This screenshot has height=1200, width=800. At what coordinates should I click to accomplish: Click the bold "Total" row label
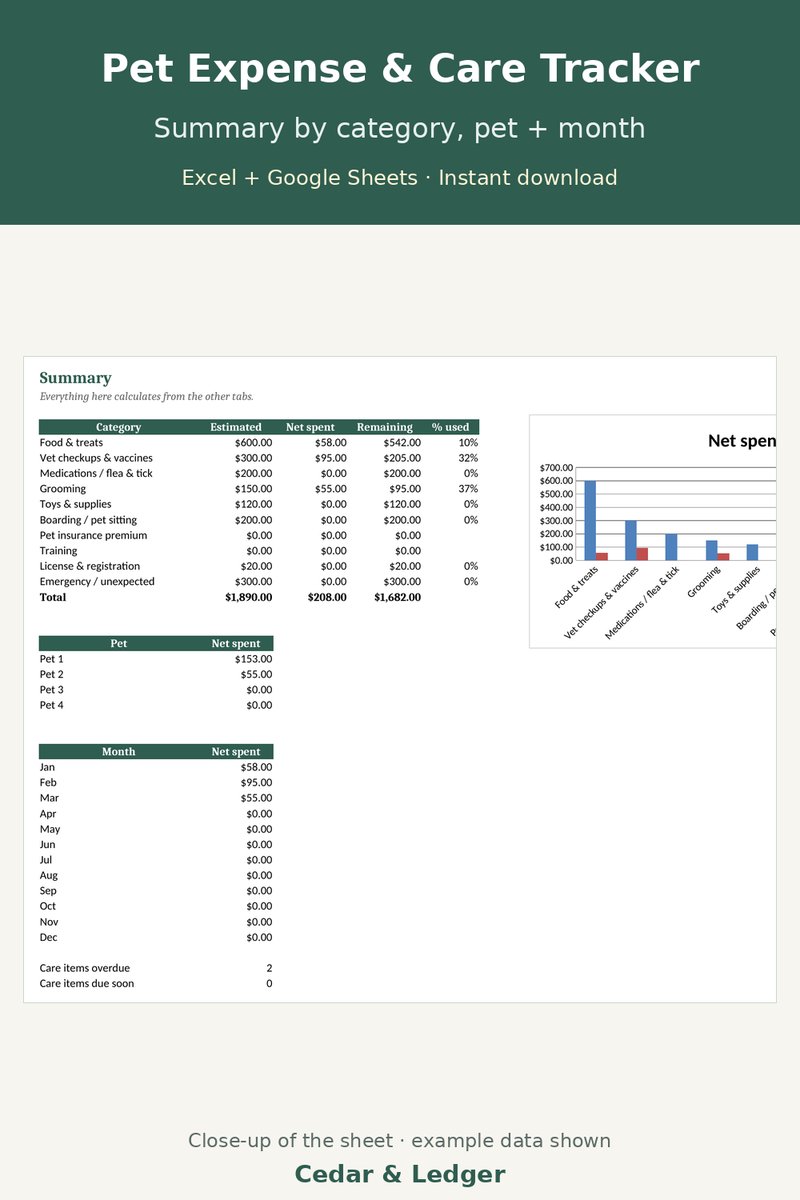click(x=53, y=597)
